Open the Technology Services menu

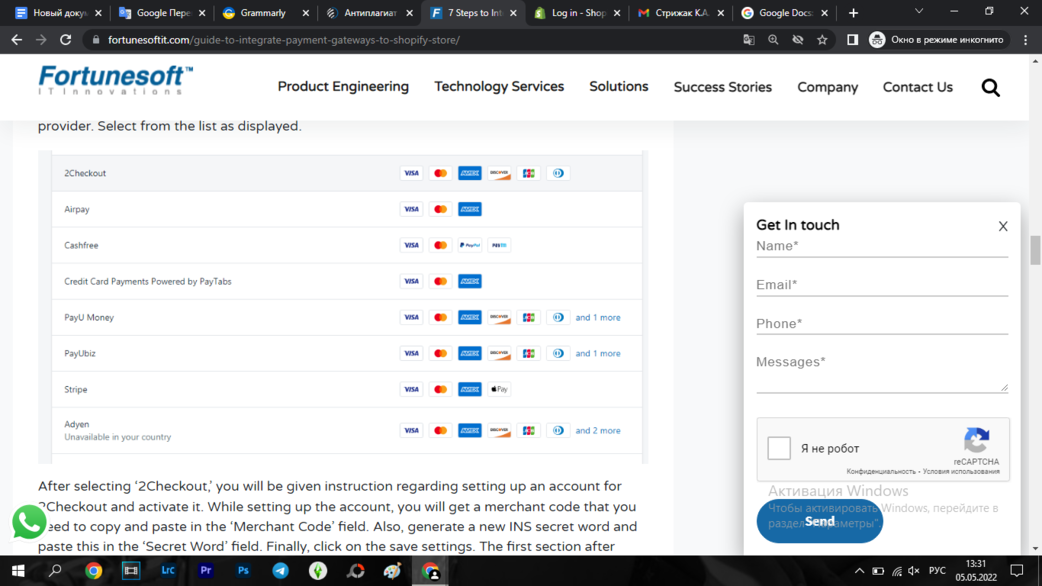pyautogui.click(x=499, y=86)
